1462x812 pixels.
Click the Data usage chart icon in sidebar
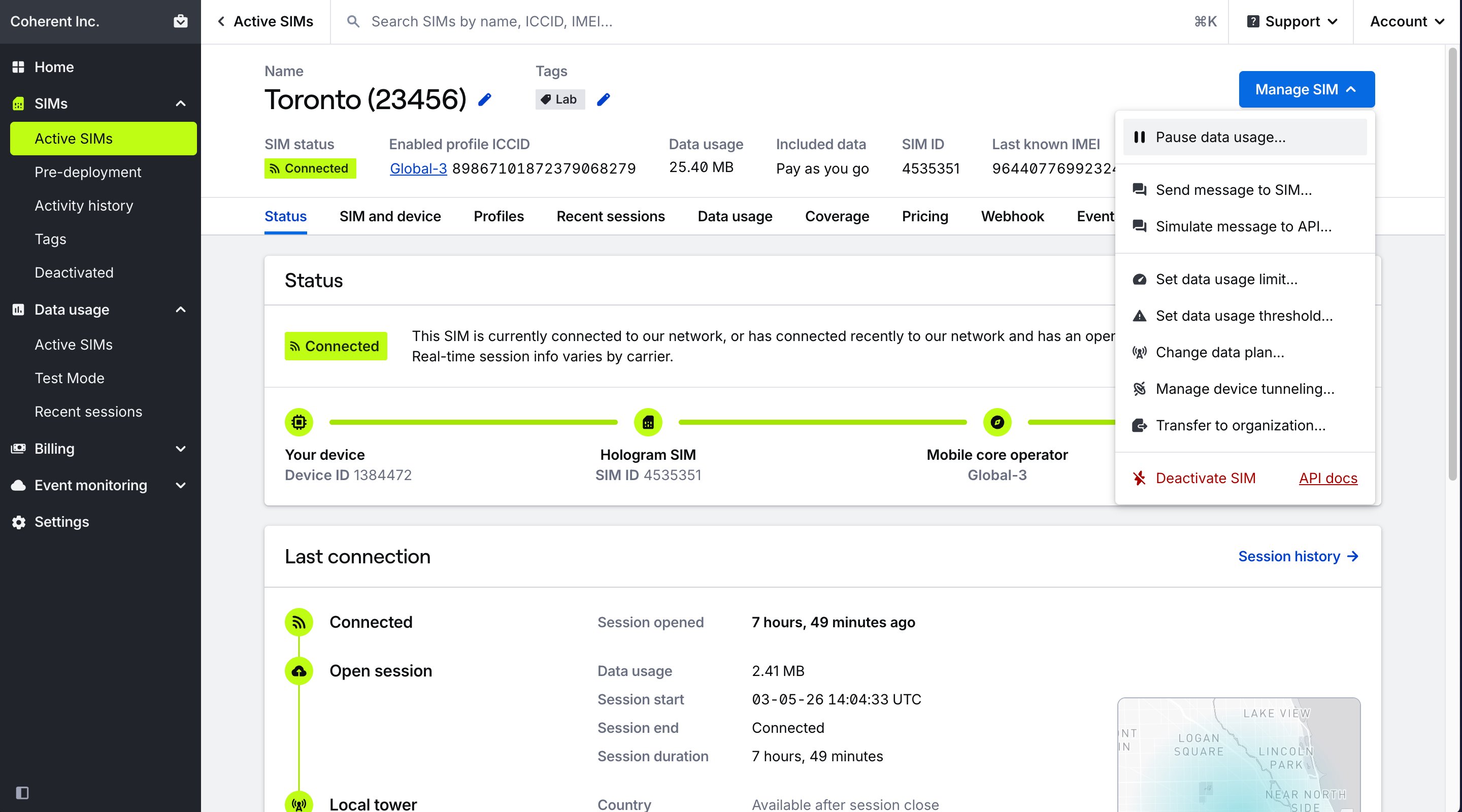point(18,309)
